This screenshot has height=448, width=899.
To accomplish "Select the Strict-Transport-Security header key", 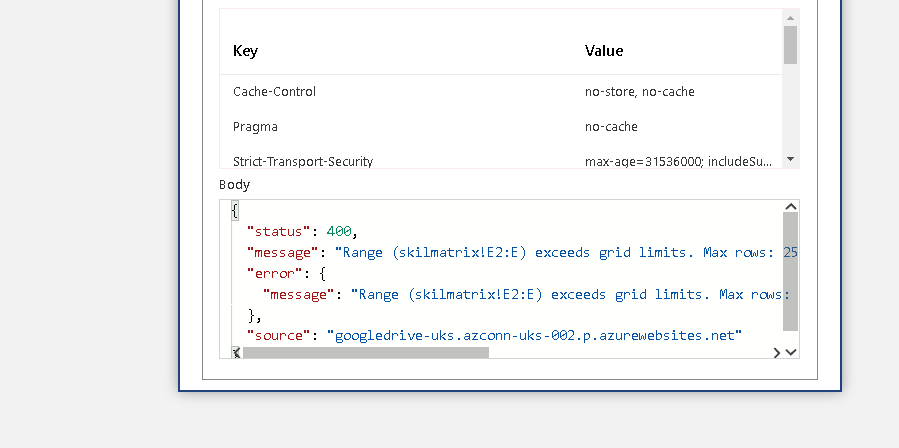I will [303, 162].
